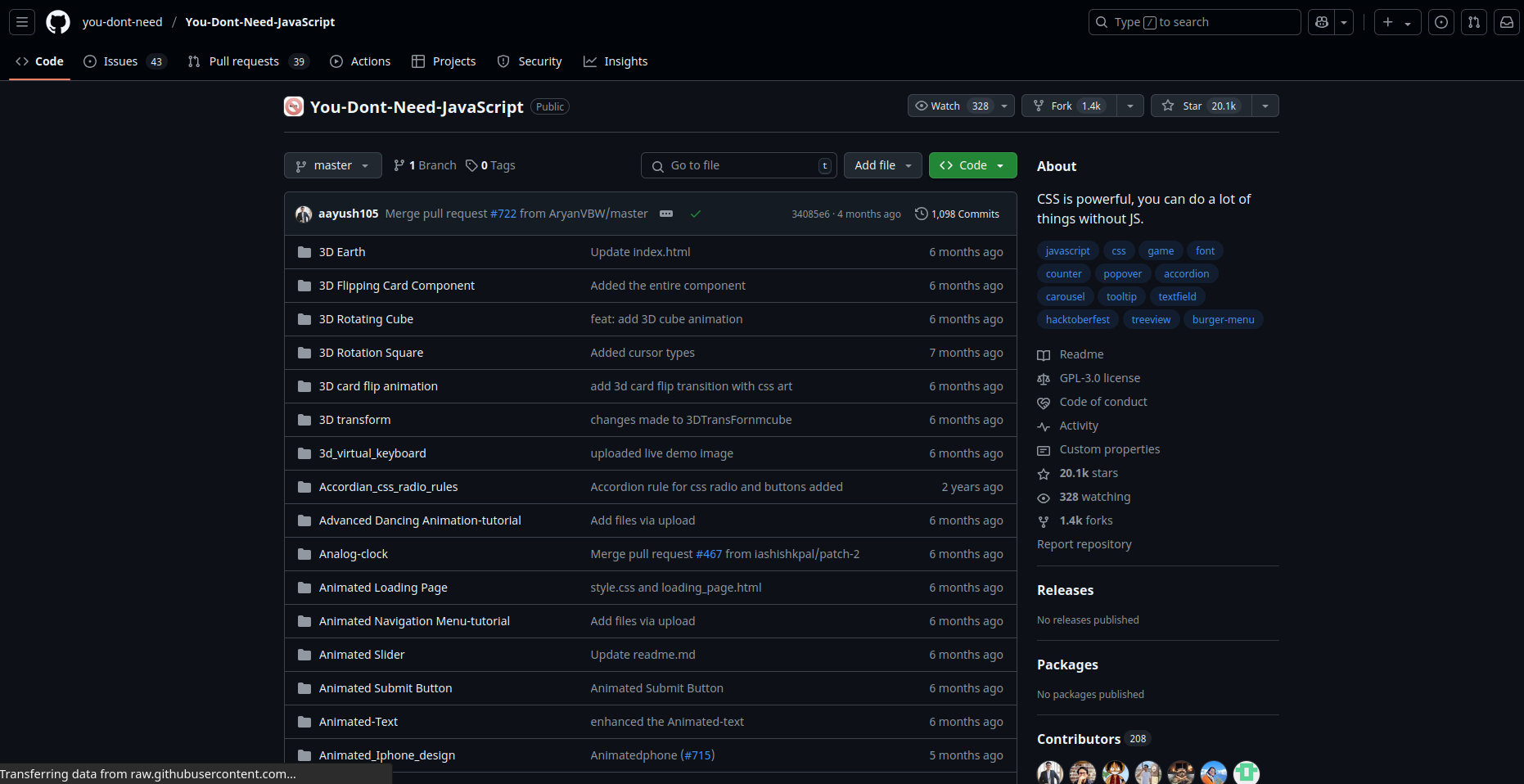Select the hacktoberfest topic tag
This screenshot has width=1524, height=784.
tap(1078, 320)
